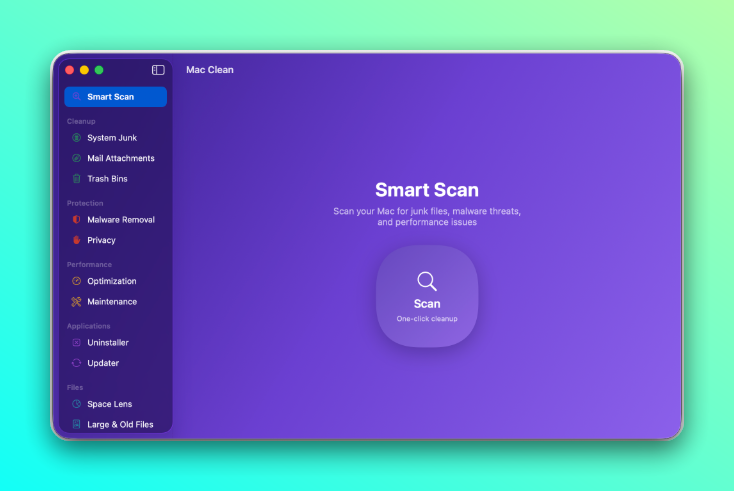Click the Space Lens icon

[76, 404]
